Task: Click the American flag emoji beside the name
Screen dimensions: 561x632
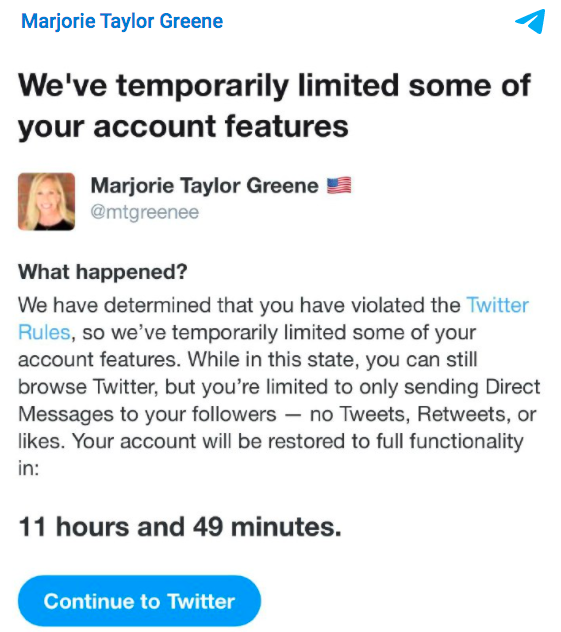Action: coord(339,185)
